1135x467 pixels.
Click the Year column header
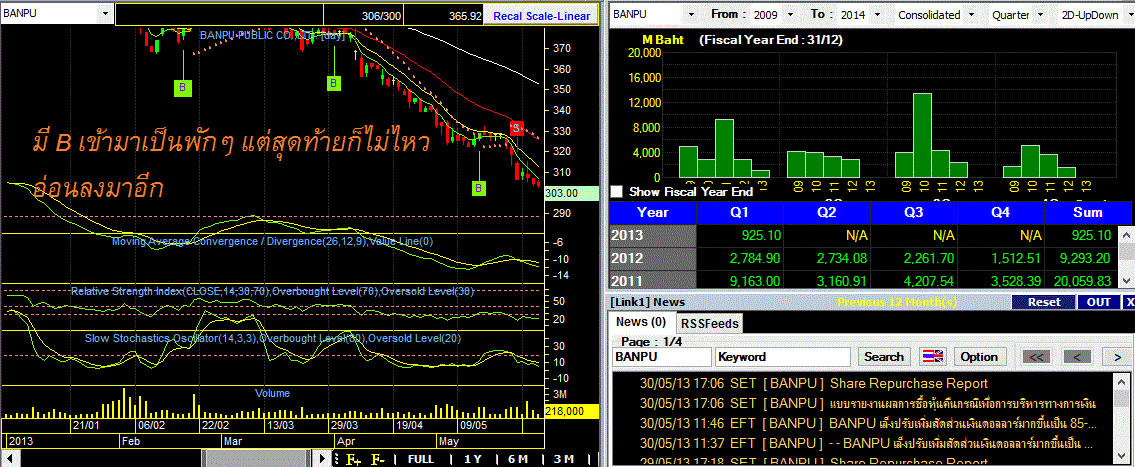653,212
